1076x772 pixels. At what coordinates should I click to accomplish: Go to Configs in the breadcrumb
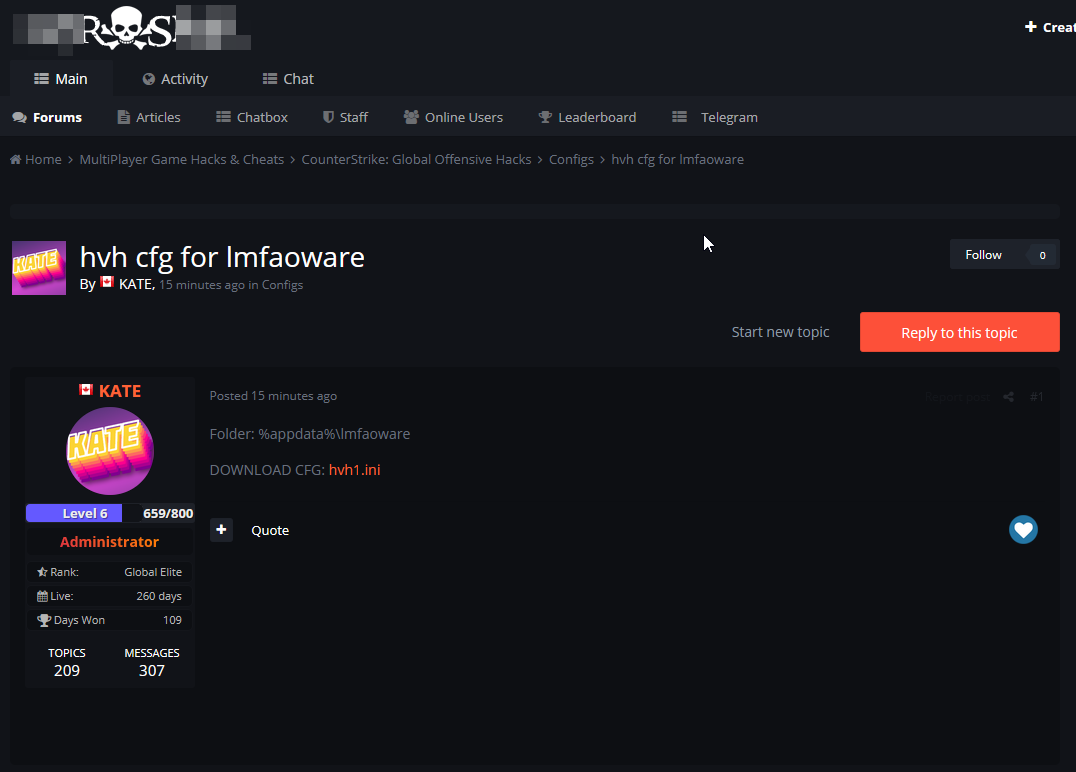coord(571,159)
